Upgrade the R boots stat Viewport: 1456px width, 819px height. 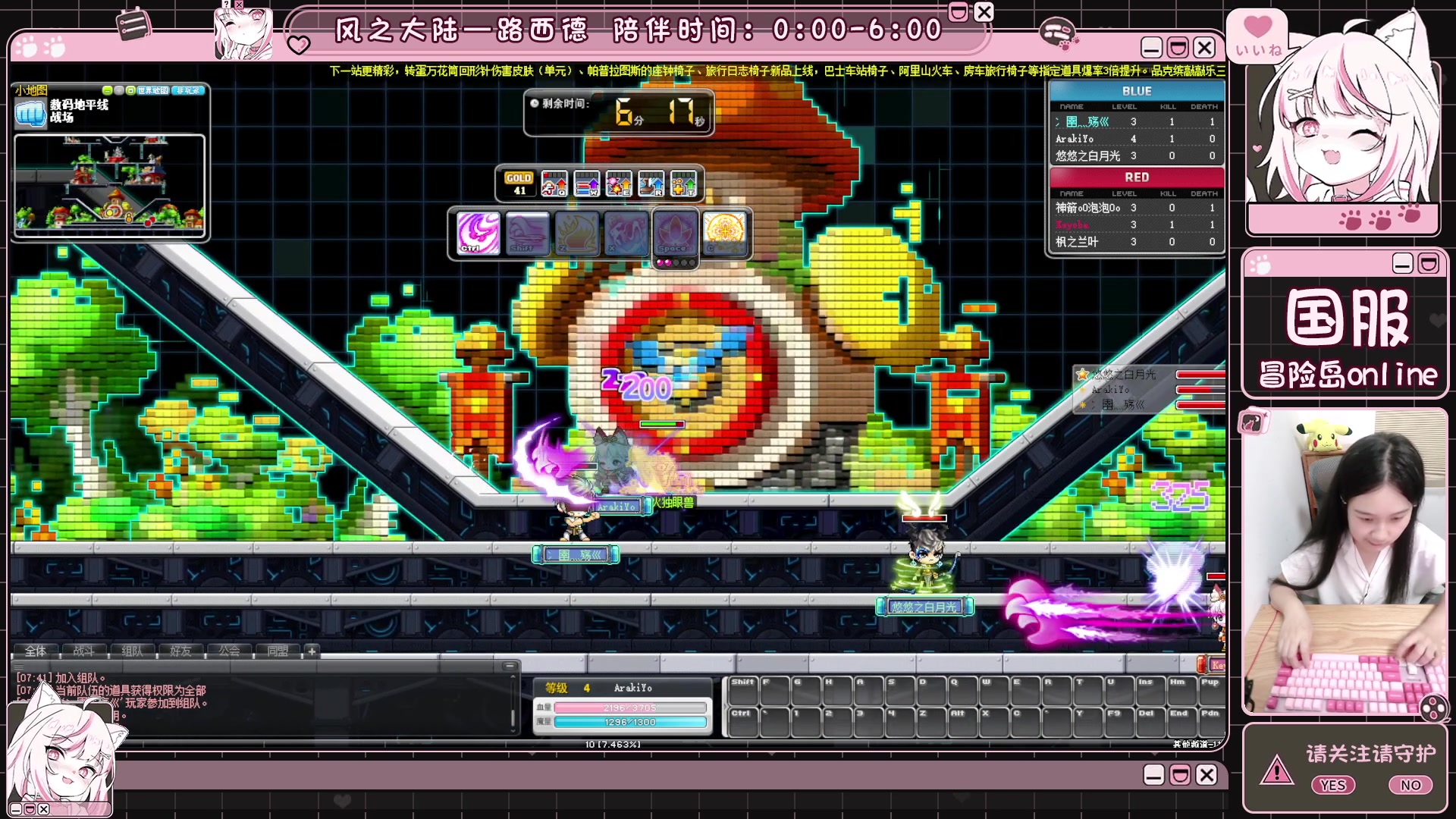[651, 184]
